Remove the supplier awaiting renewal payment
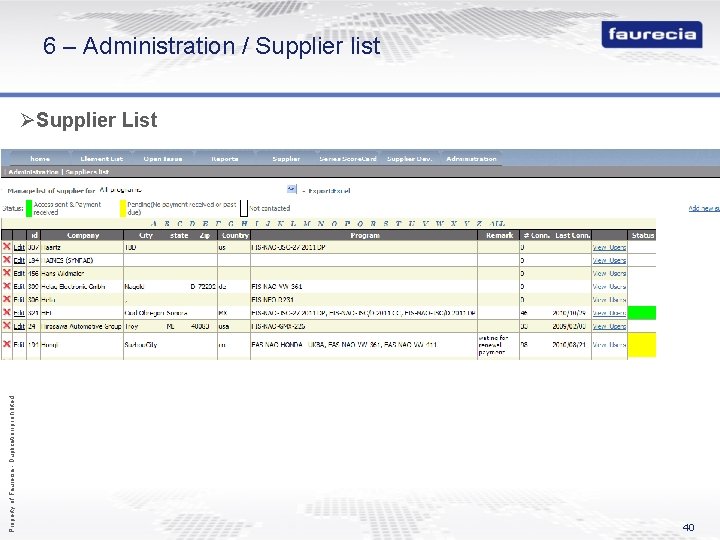This screenshot has height=540, width=720. [x=6, y=344]
